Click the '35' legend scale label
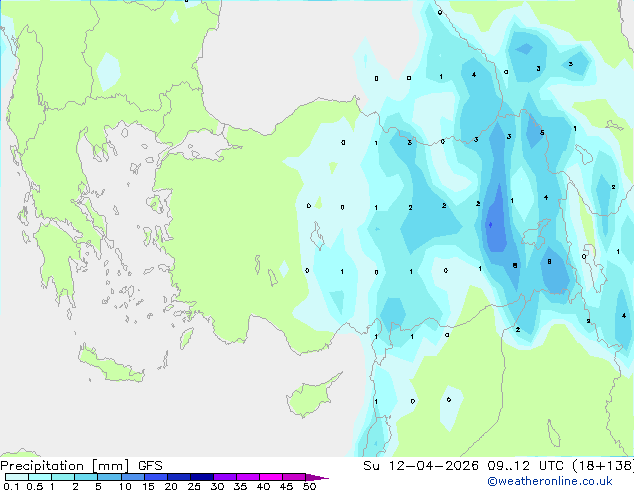The width and height of the screenshot is (634, 490). pyautogui.click(x=240, y=486)
